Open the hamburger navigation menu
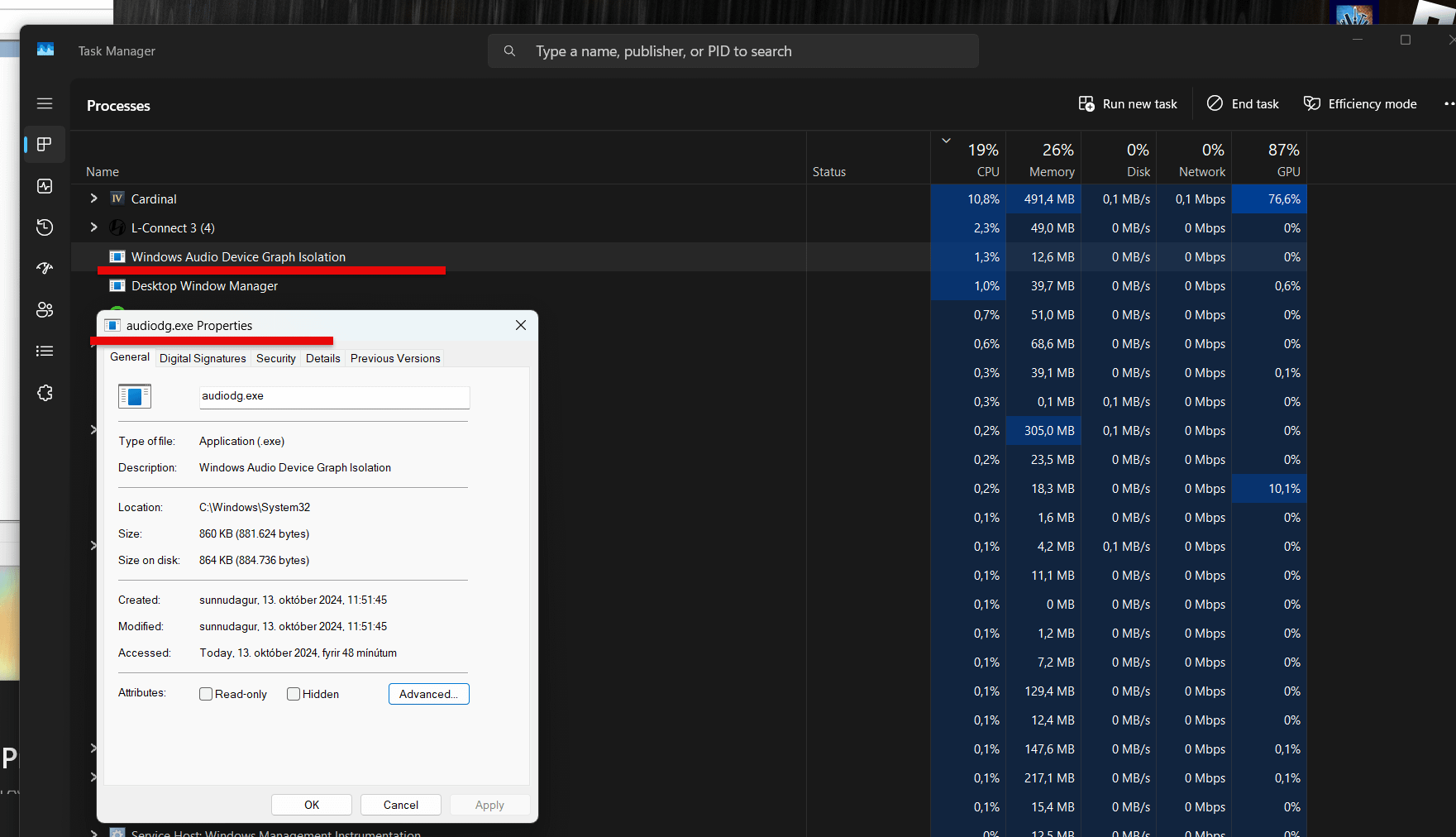 (45, 103)
